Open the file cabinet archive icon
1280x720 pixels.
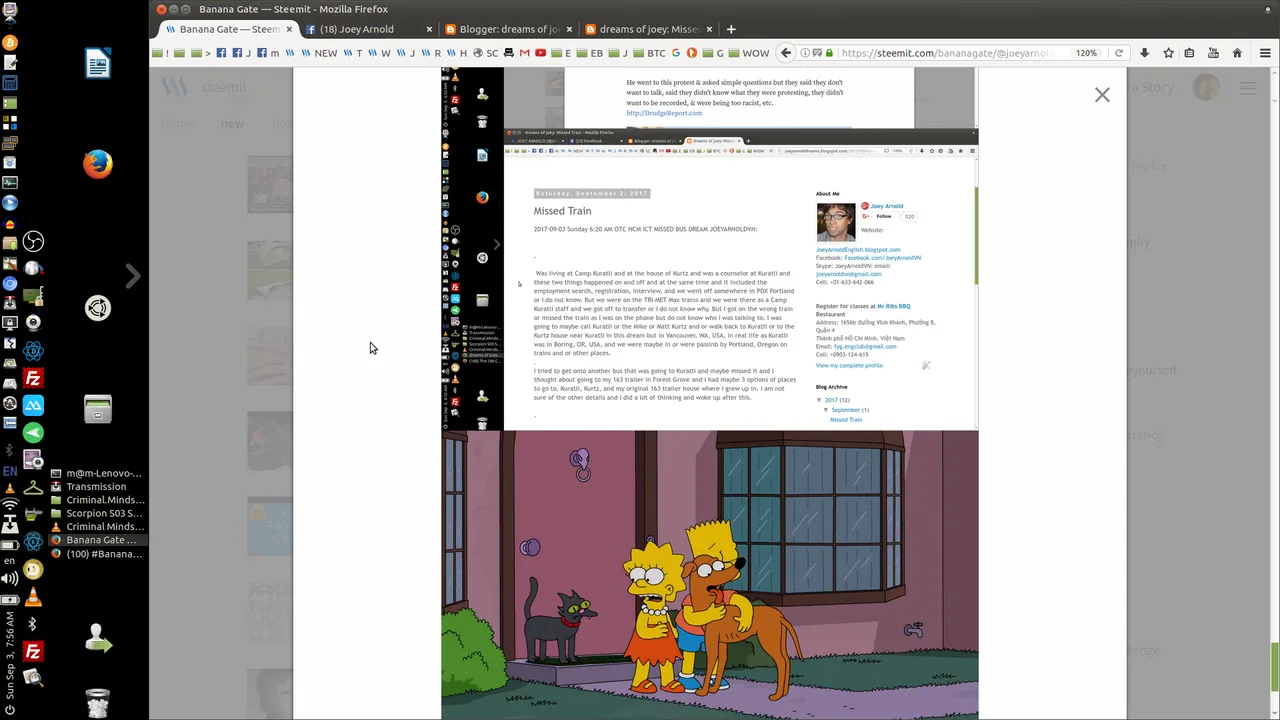click(x=98, y=409)
